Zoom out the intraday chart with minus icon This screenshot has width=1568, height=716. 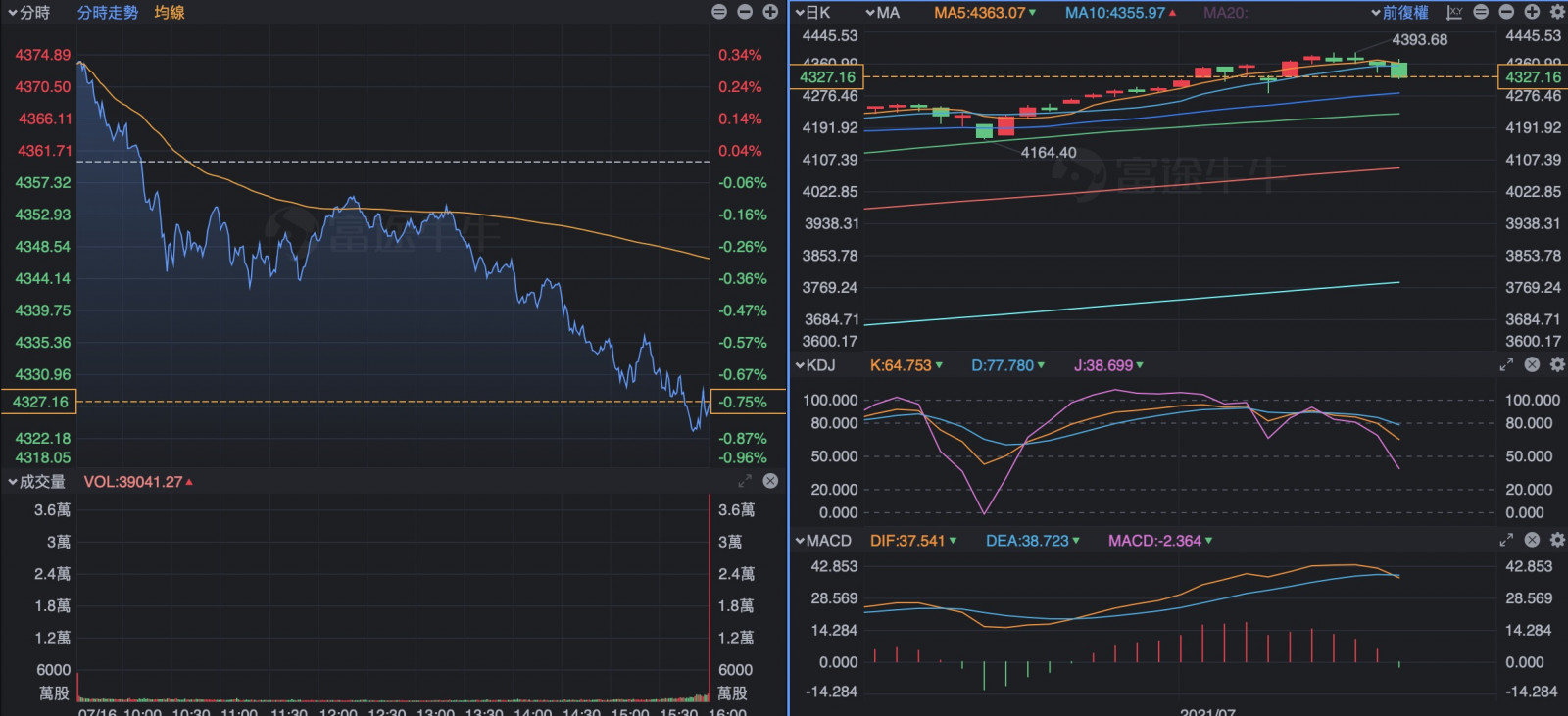point(745,12)
